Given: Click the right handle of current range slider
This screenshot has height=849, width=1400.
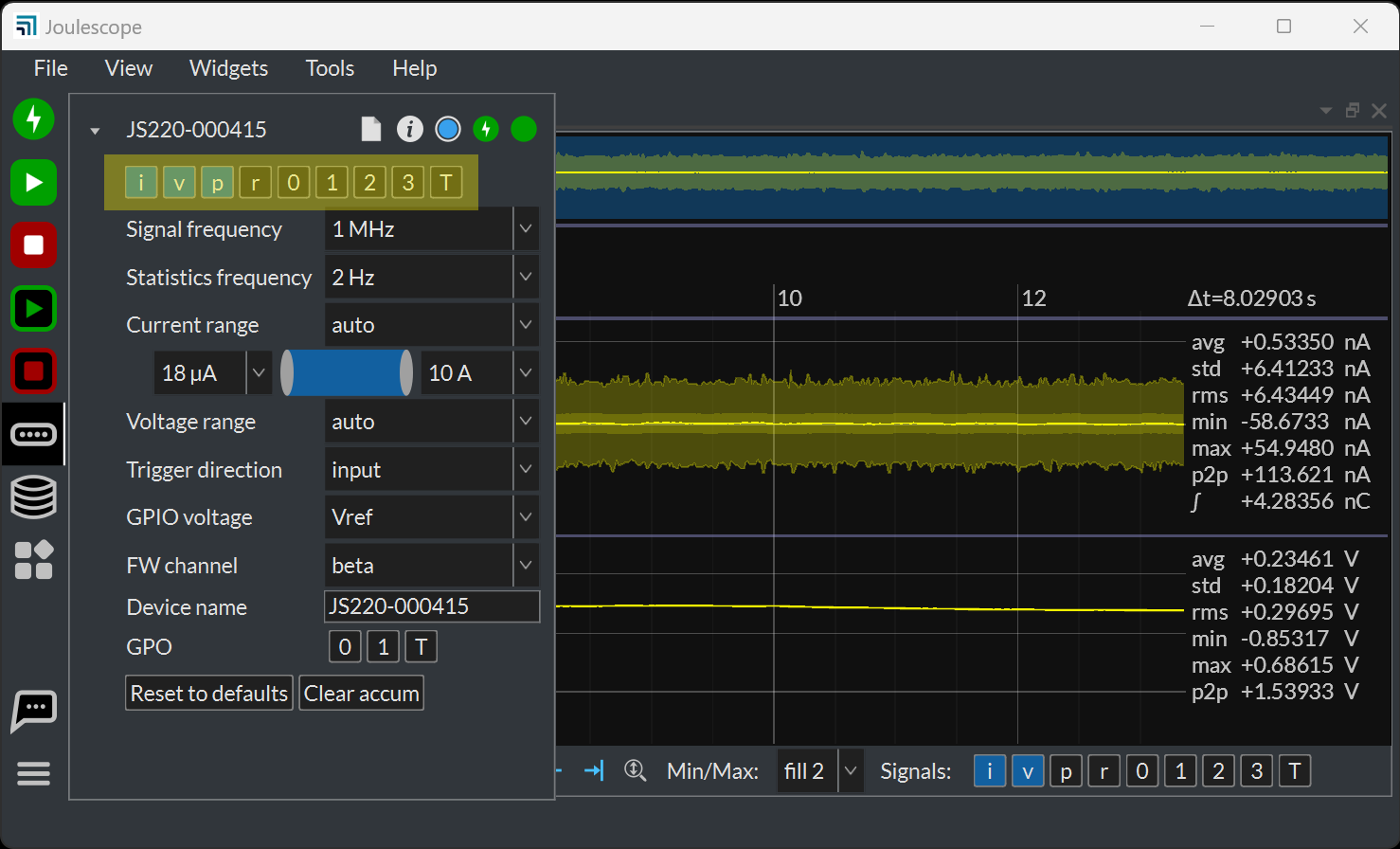Looking at the screenshot, I should pyautogui.click(x=406, y=373).
